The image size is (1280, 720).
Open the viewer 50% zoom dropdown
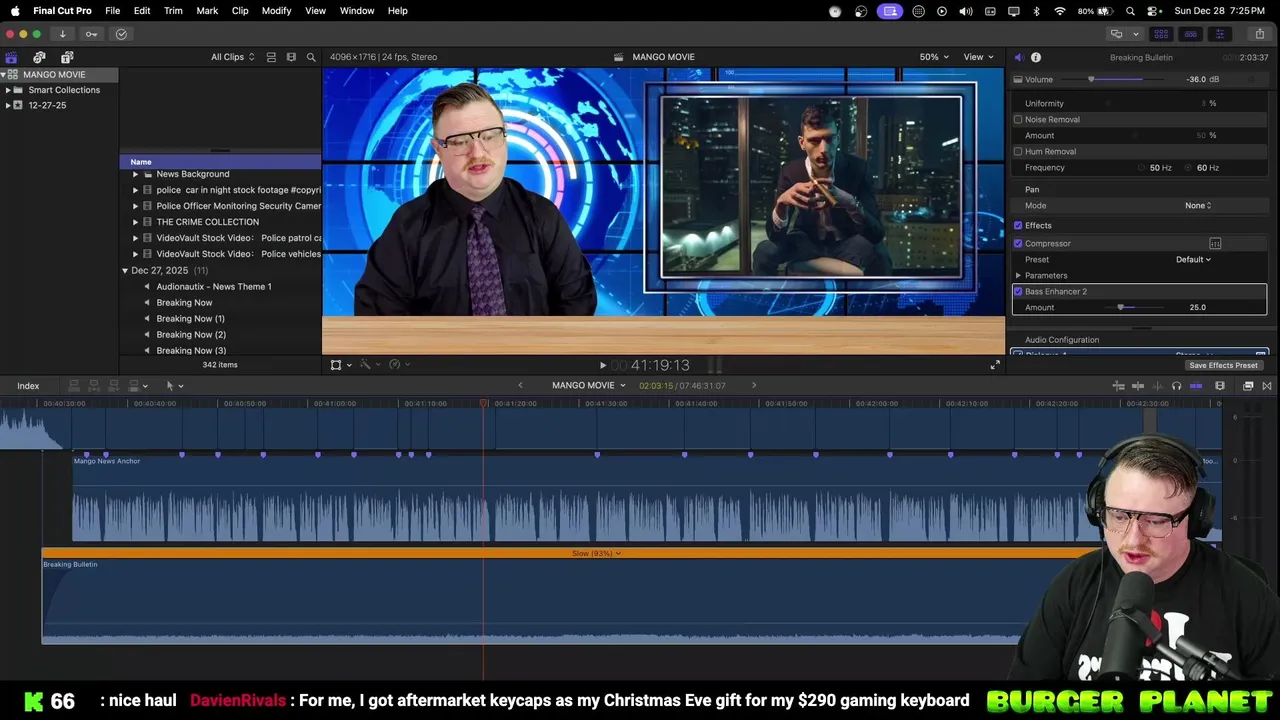pos(934,57)
